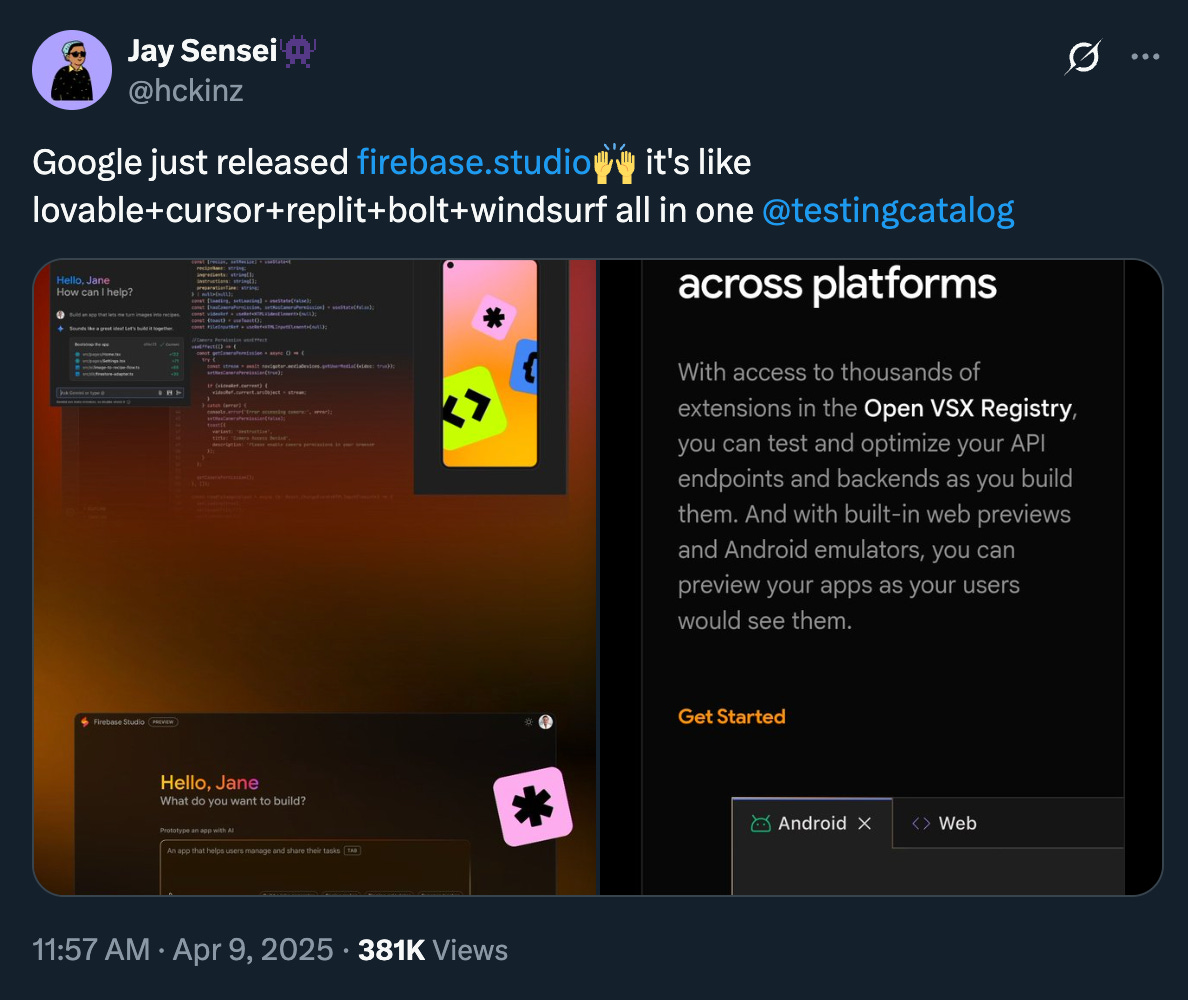Click the Get Started link
Image resolution: width=1188 pixels, height=1000 pixels.
[731, 717]
